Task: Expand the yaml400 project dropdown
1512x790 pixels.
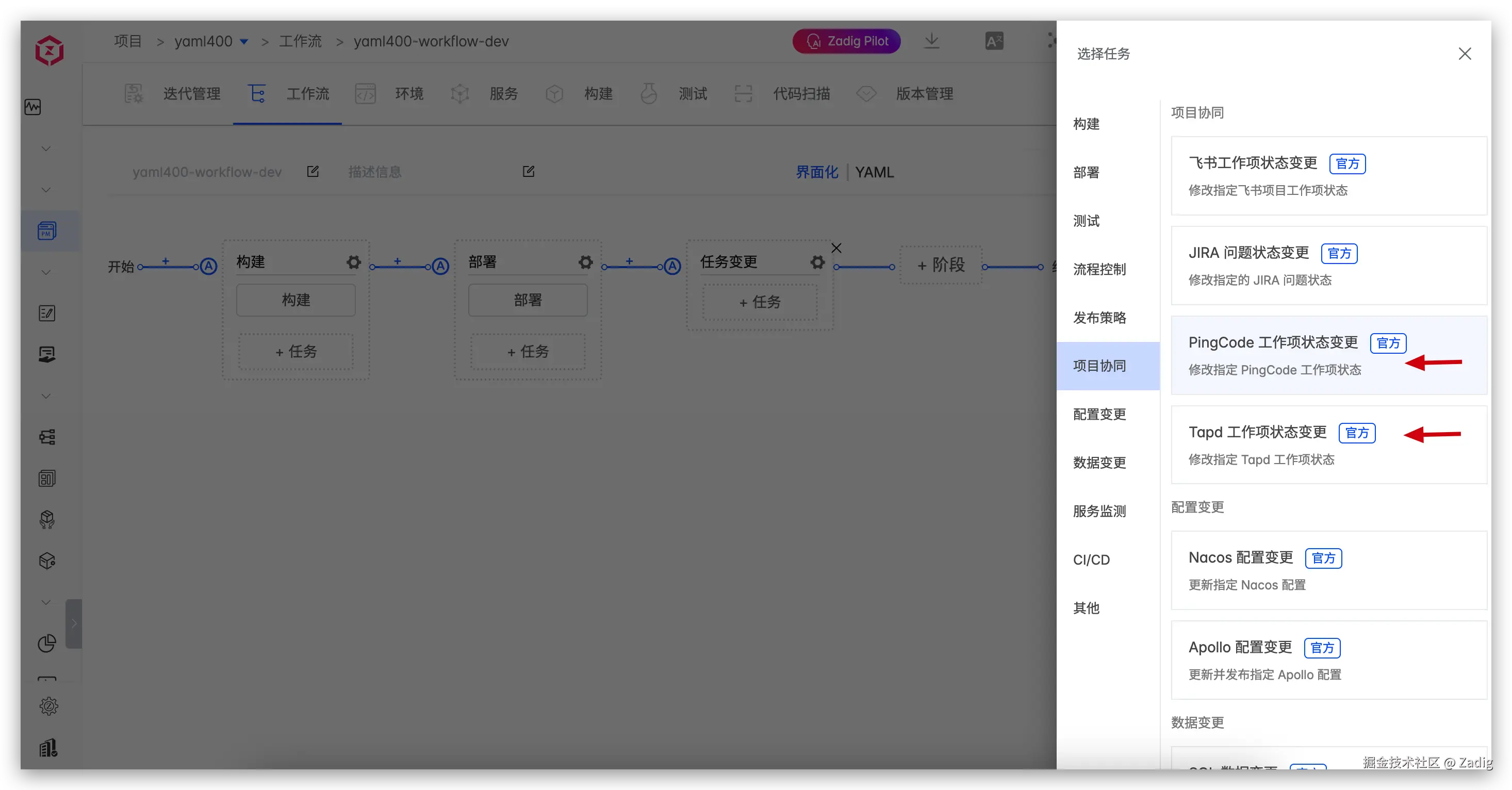Action: click(244, 42)
